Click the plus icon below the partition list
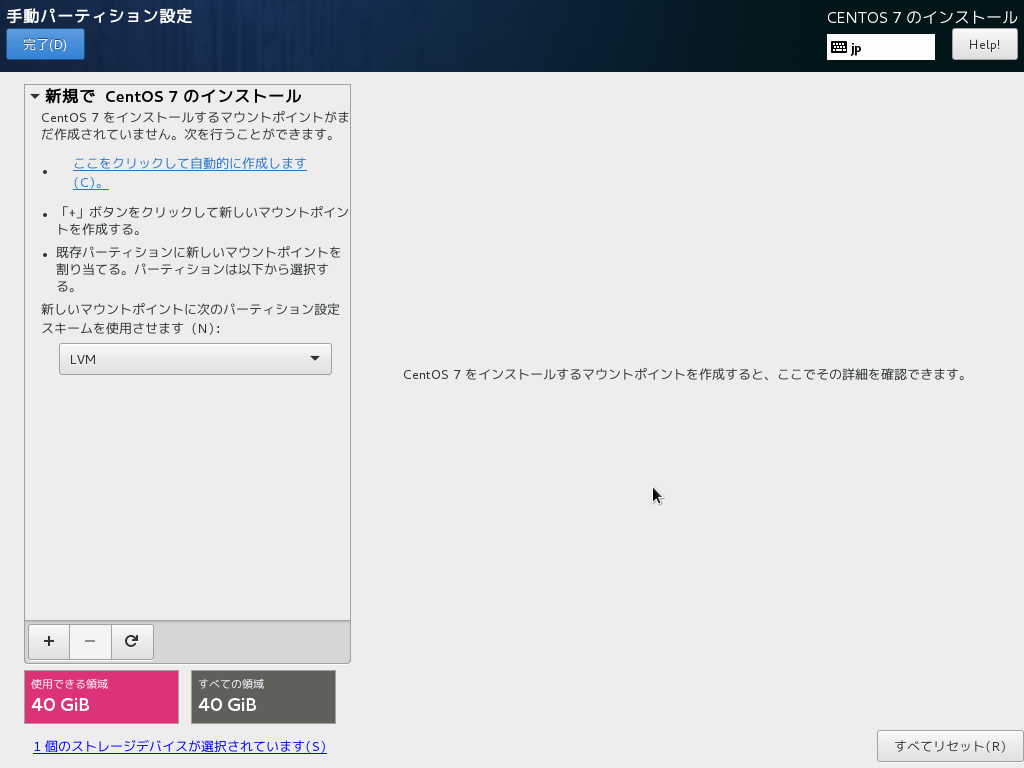The height and width of the screenshot is (768, 1024). (x=48, y=641)
